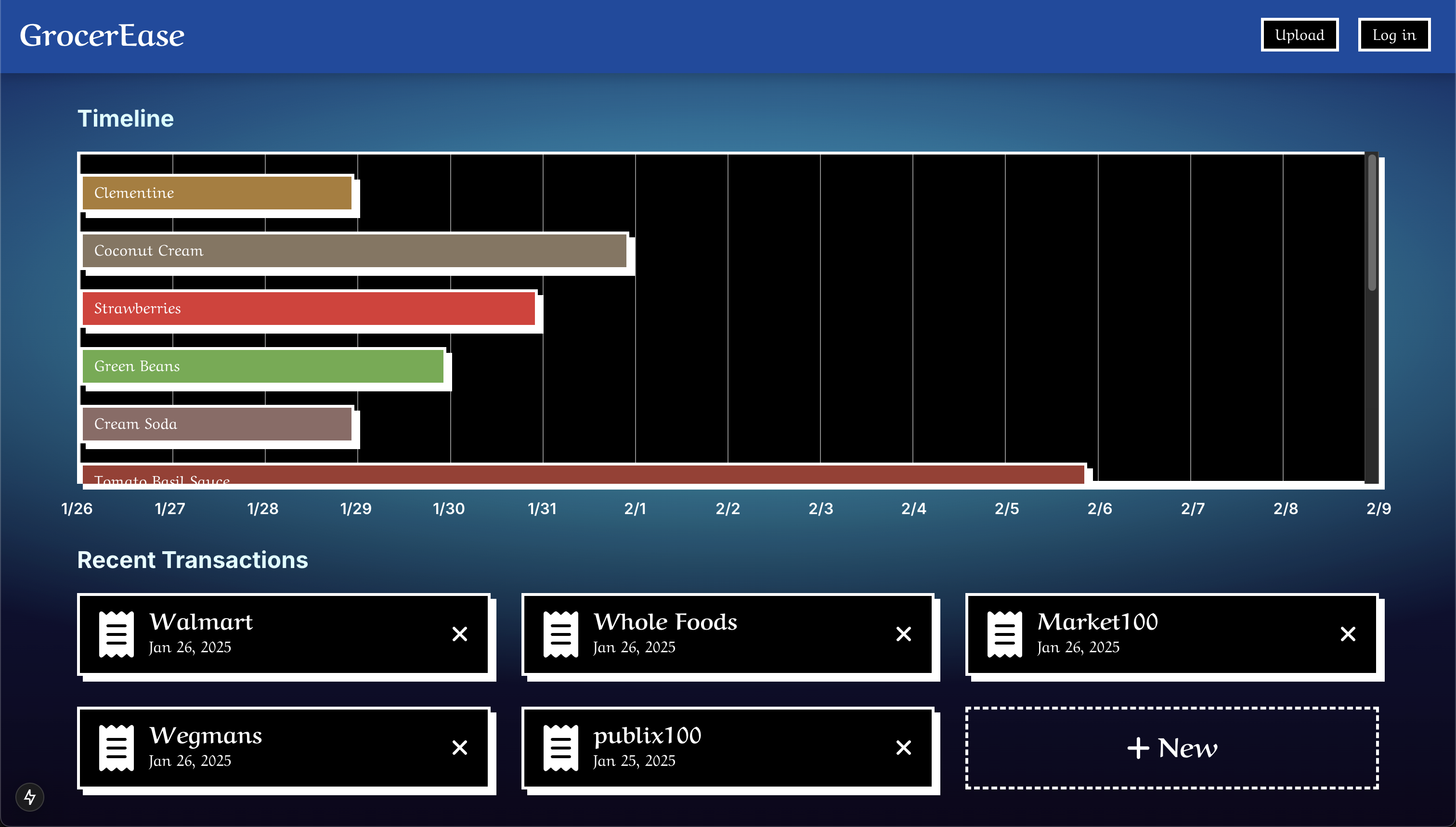The height and width of the screenshot is (827, 1456).
Task: Select the Coconut Cream timeline bar
Action: [354, 250]
